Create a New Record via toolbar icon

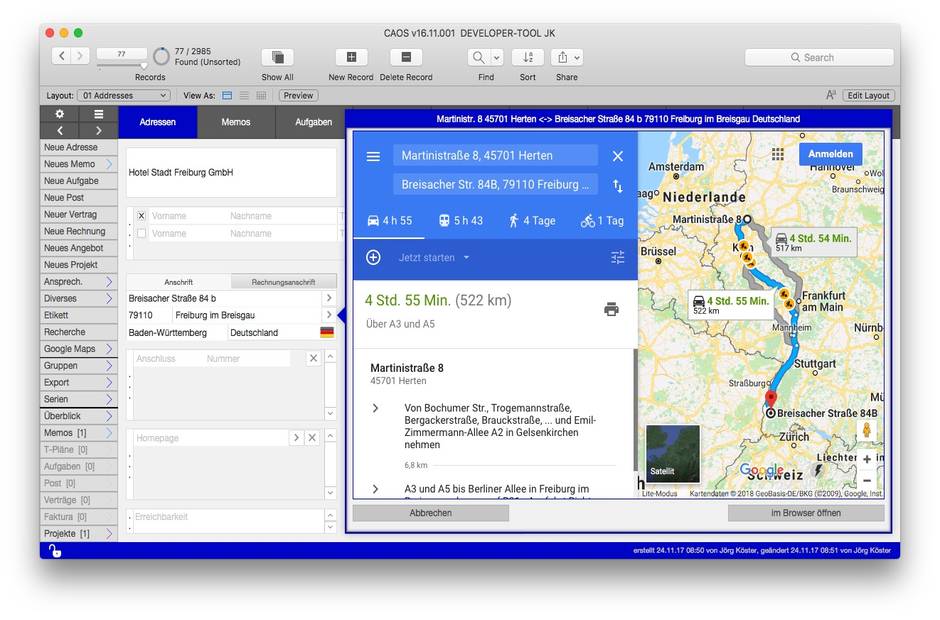pos(351,58)
